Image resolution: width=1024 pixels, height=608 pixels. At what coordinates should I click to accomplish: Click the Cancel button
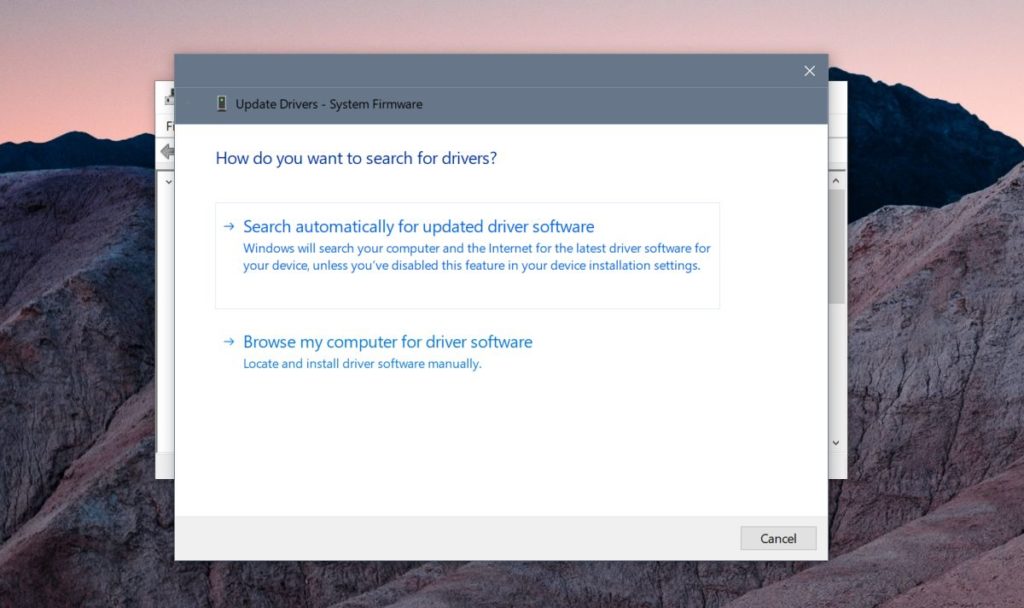pyautogui.click(x=778, y=538)
